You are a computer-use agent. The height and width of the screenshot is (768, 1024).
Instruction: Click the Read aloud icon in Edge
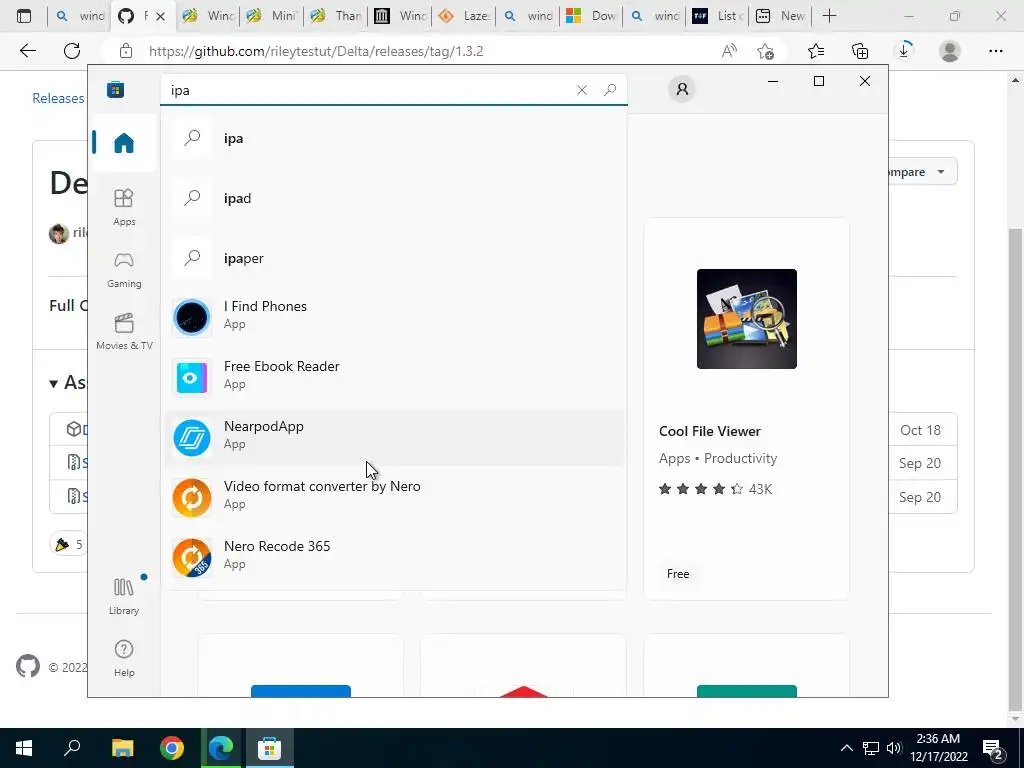(729, 51)
